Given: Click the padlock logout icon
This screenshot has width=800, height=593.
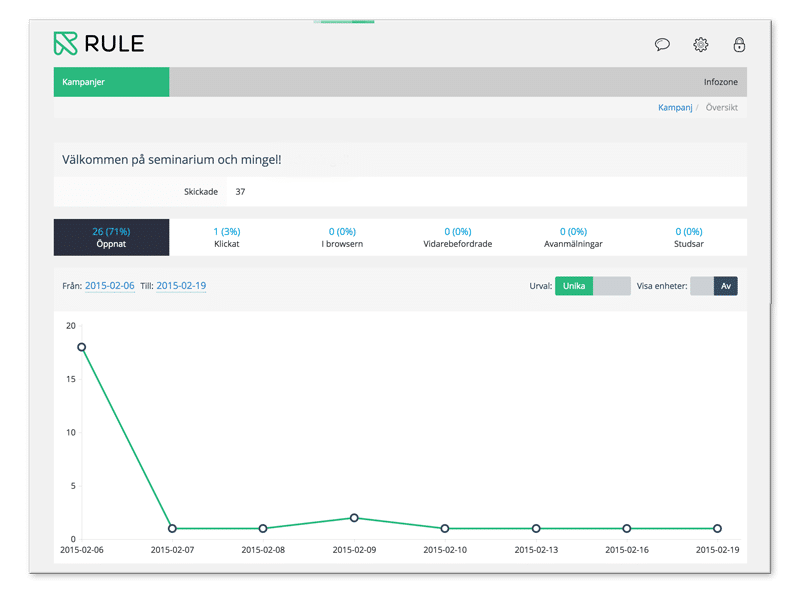Looking at the screenshot, I should tap(739, 44).
